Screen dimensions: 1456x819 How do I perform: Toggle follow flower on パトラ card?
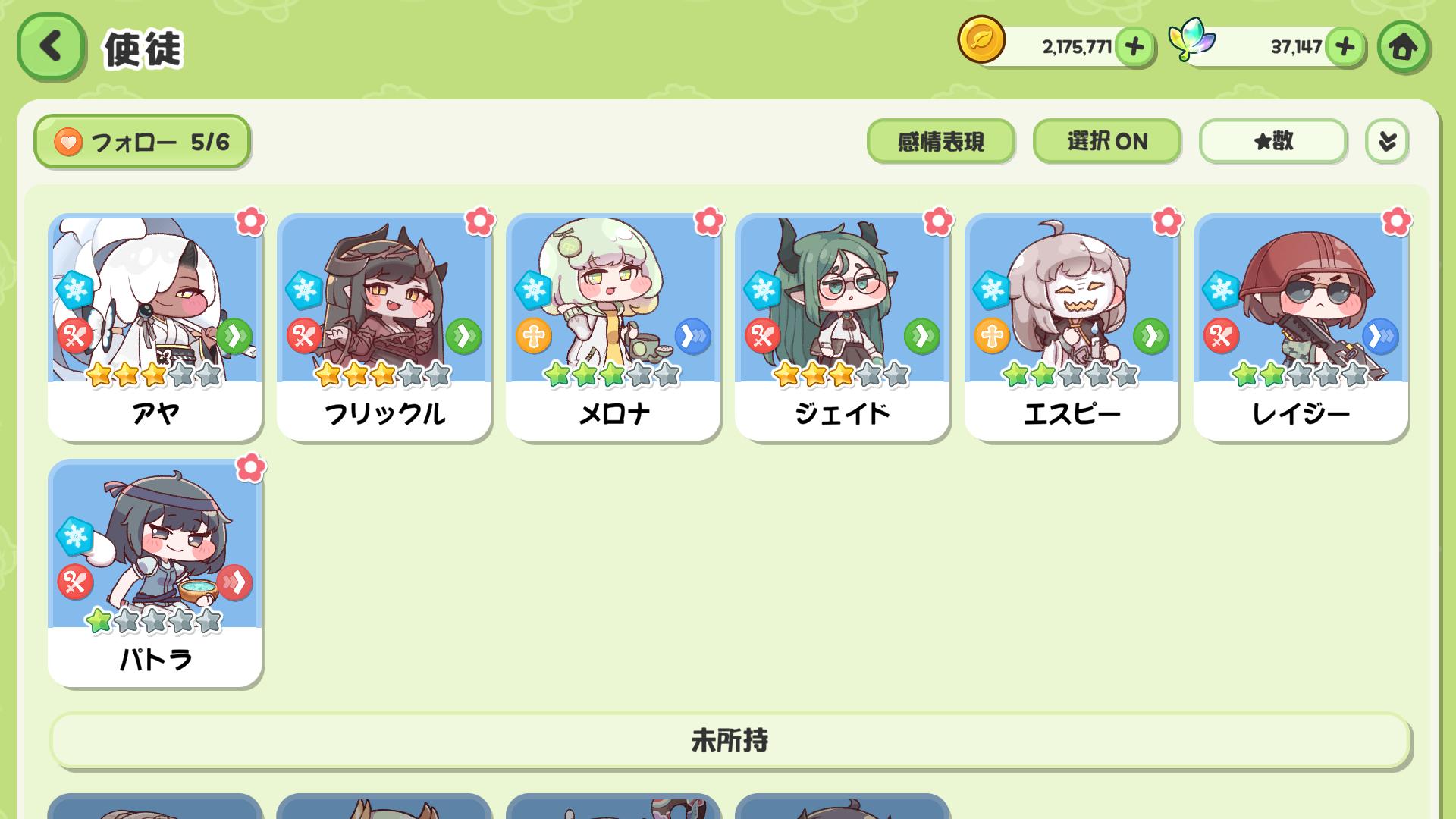(x=250, y=467)
